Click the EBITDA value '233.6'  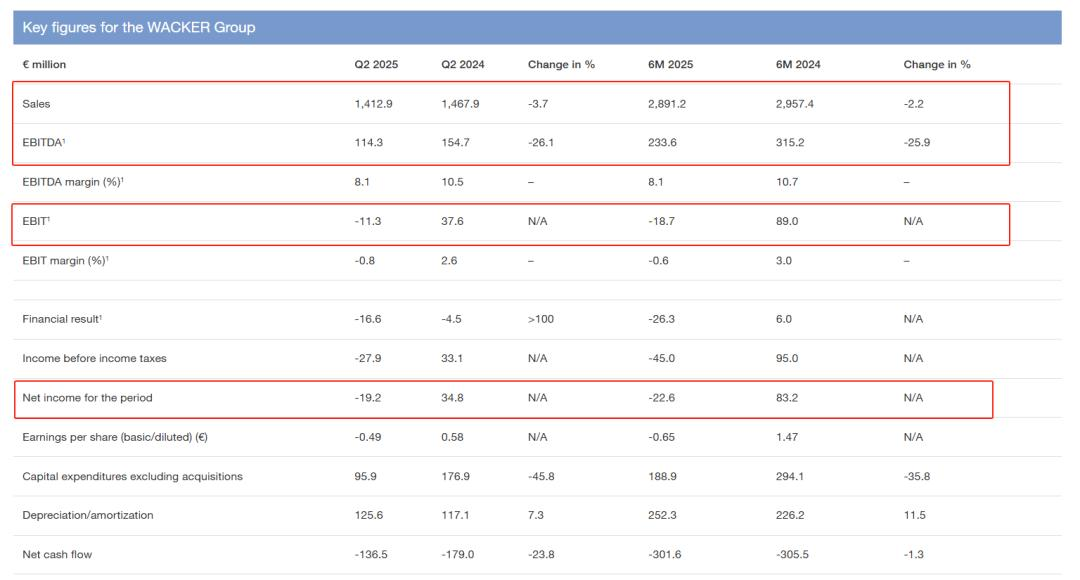[662, 143]
